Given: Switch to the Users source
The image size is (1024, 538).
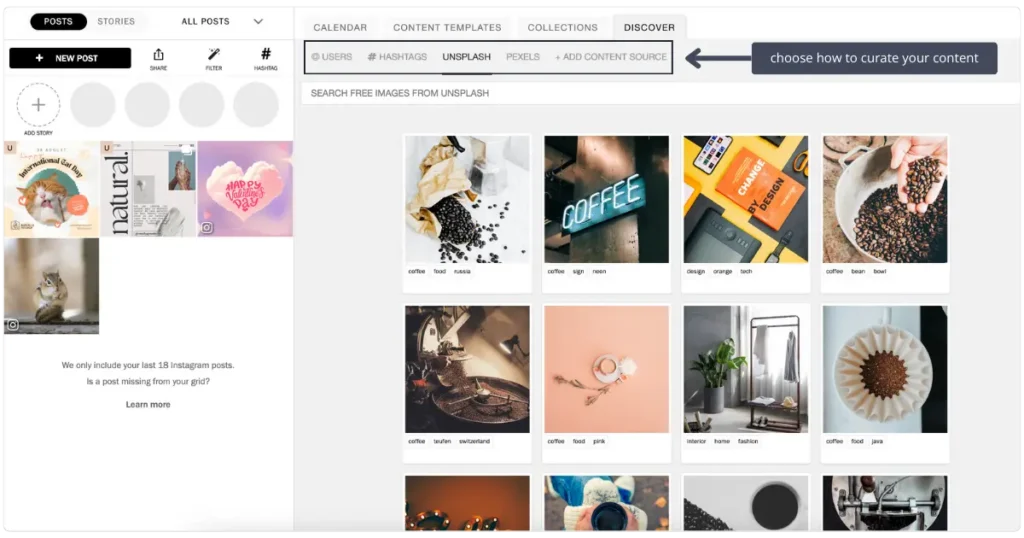Looking at the screenshot, I should point(332,57).
